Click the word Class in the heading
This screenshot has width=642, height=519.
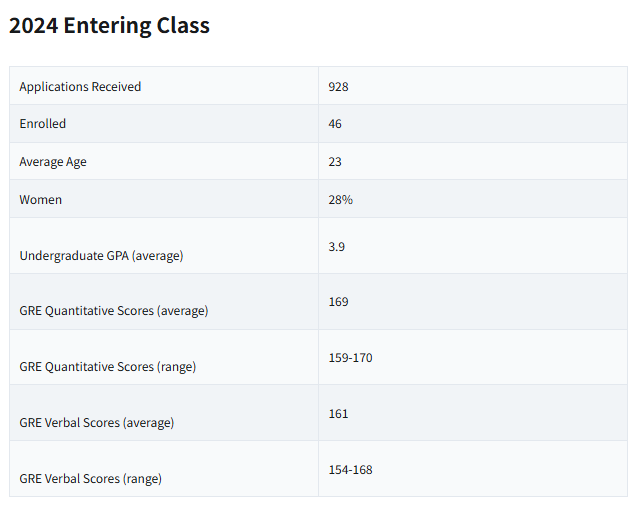coord(183,26)
